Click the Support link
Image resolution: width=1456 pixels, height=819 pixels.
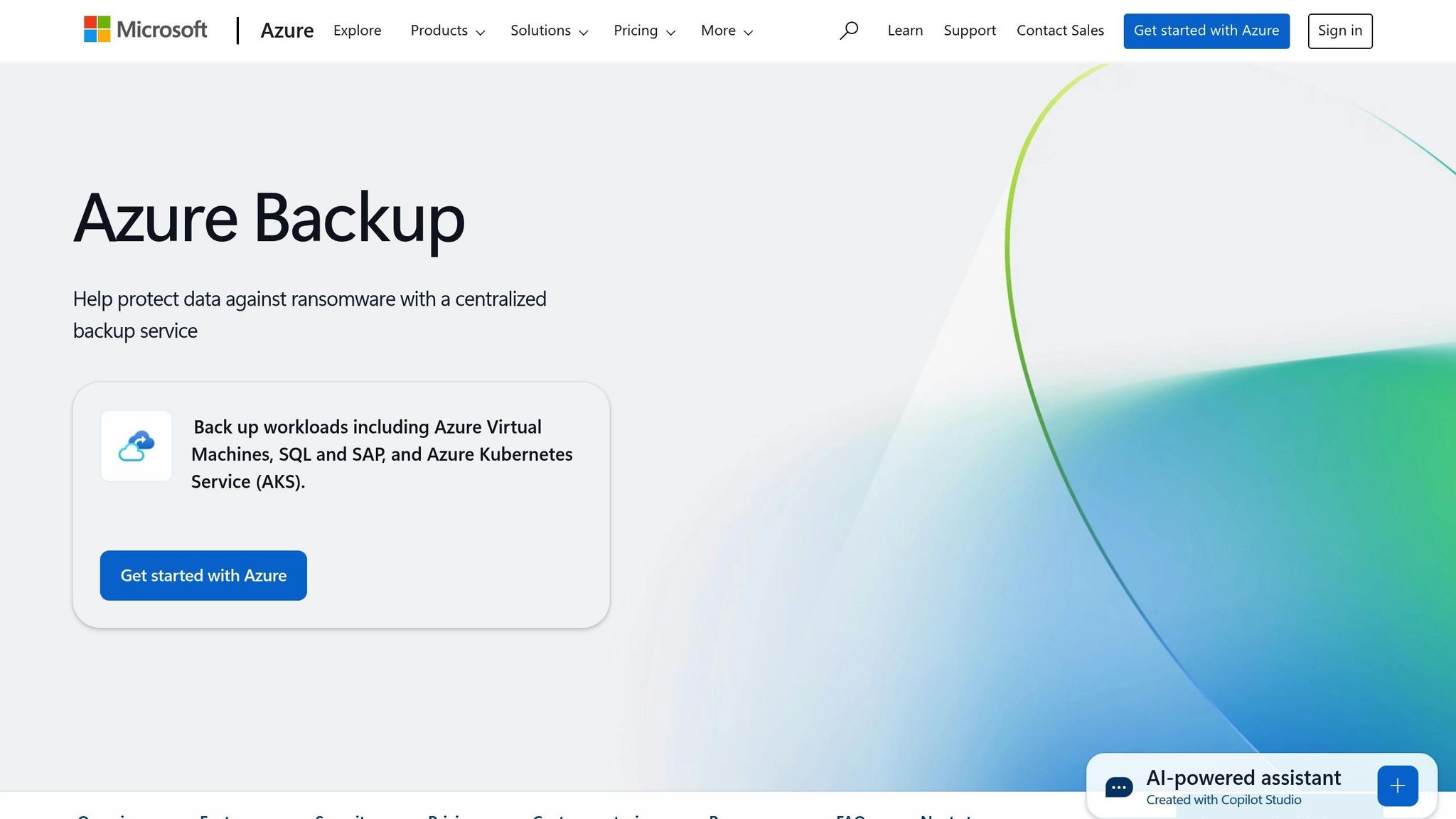970,31
